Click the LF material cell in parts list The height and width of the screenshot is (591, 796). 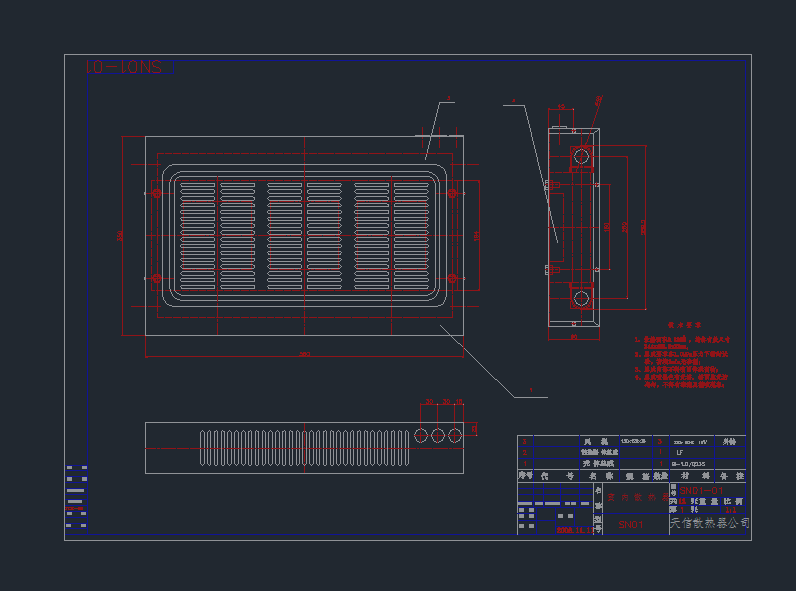coord(680,452)
